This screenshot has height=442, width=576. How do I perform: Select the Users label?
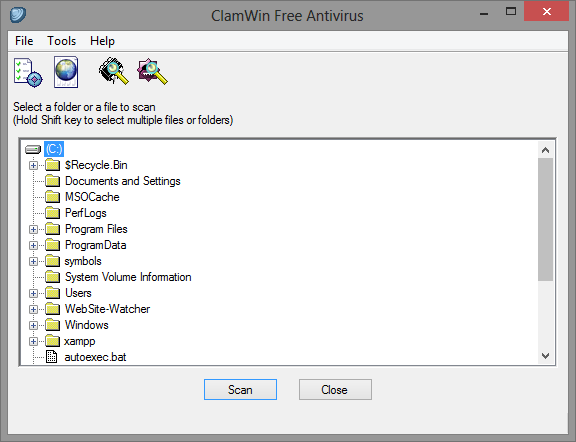point(78,293)
